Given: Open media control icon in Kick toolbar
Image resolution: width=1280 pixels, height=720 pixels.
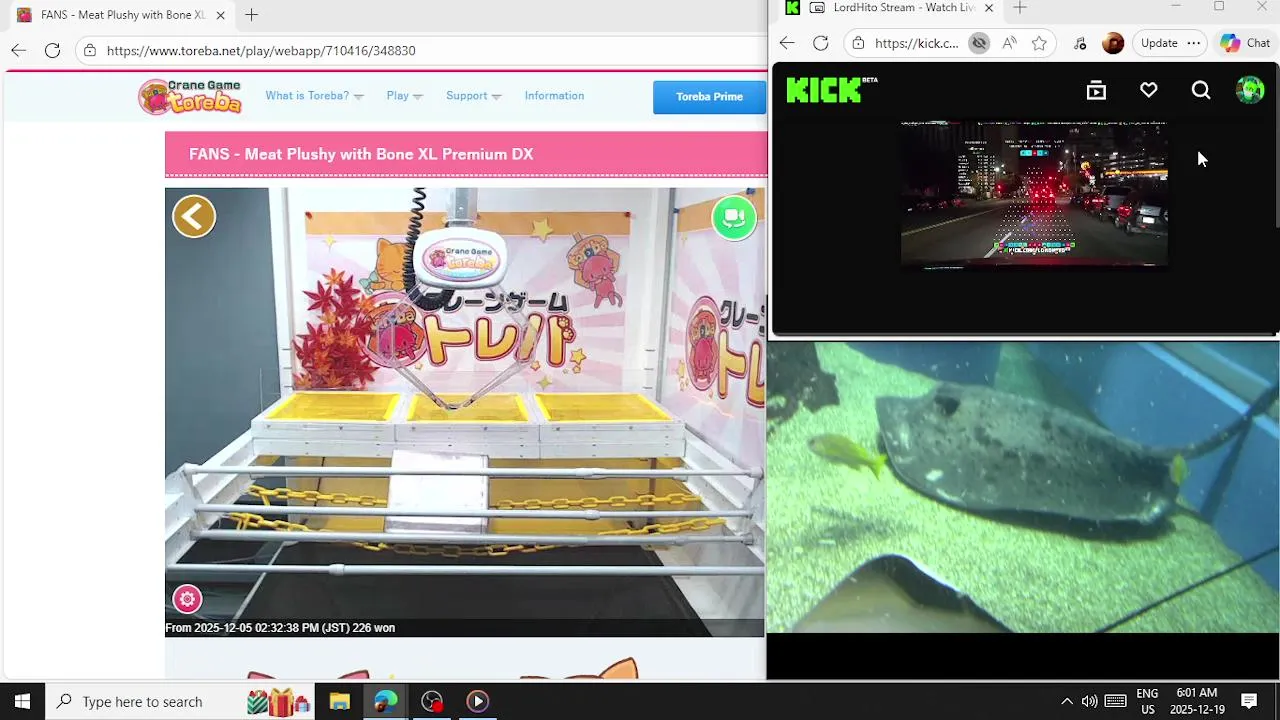Looking at the screenshot, I should pos(1080,43).
